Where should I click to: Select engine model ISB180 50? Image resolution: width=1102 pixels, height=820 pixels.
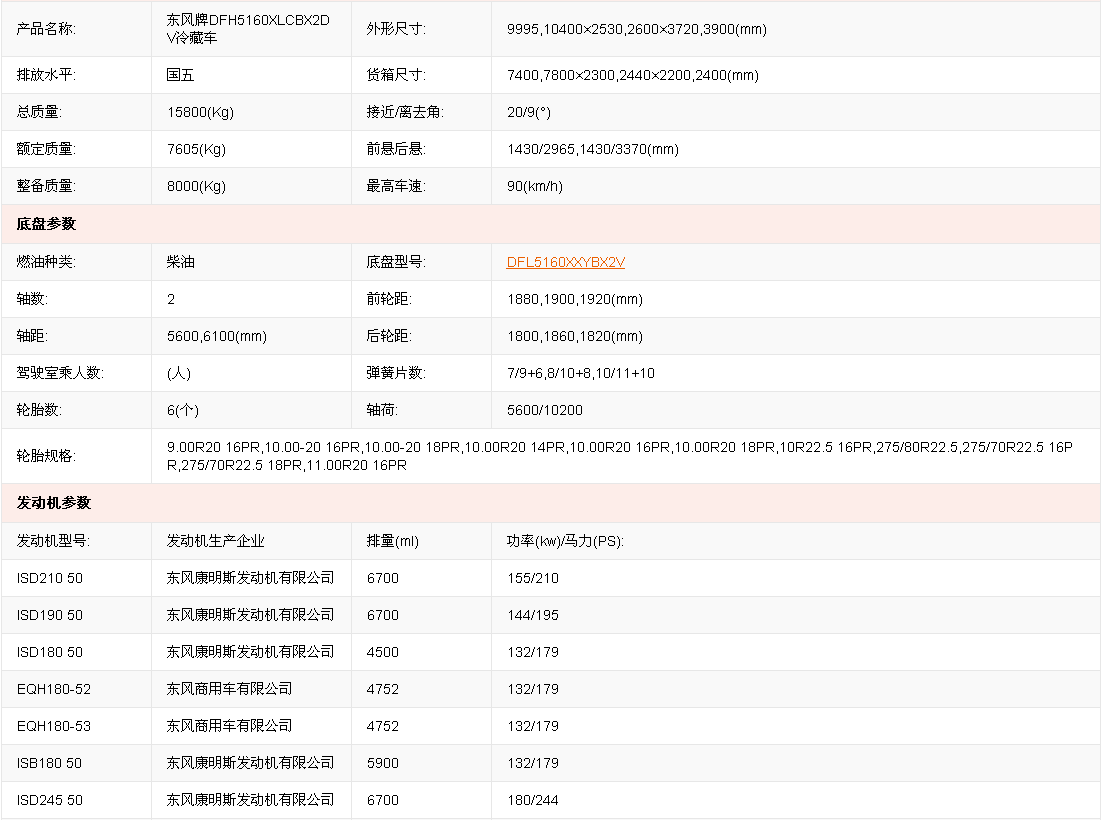[49, 763]
